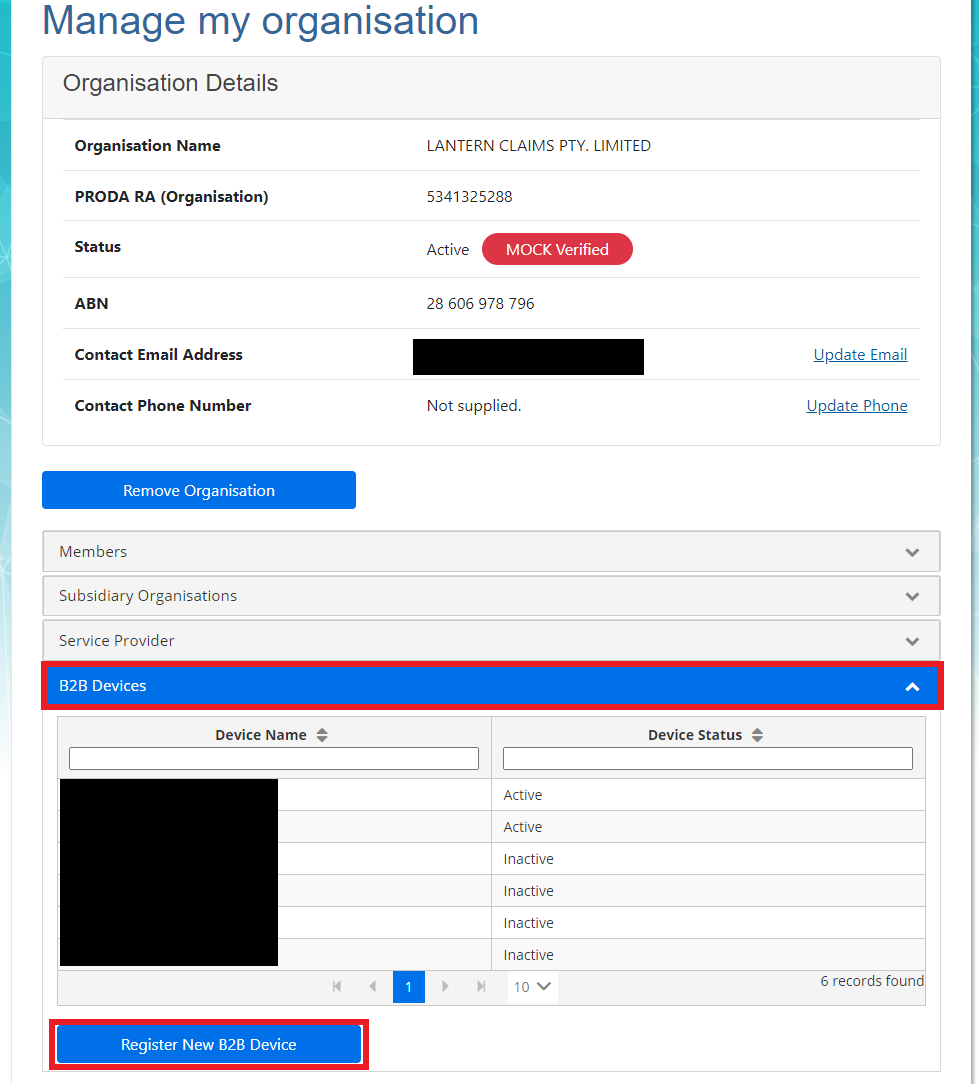The width and height of the screenshot is (979, 1084).
Task: Sort the table by Device Status
Action: [x=757, y=734]
